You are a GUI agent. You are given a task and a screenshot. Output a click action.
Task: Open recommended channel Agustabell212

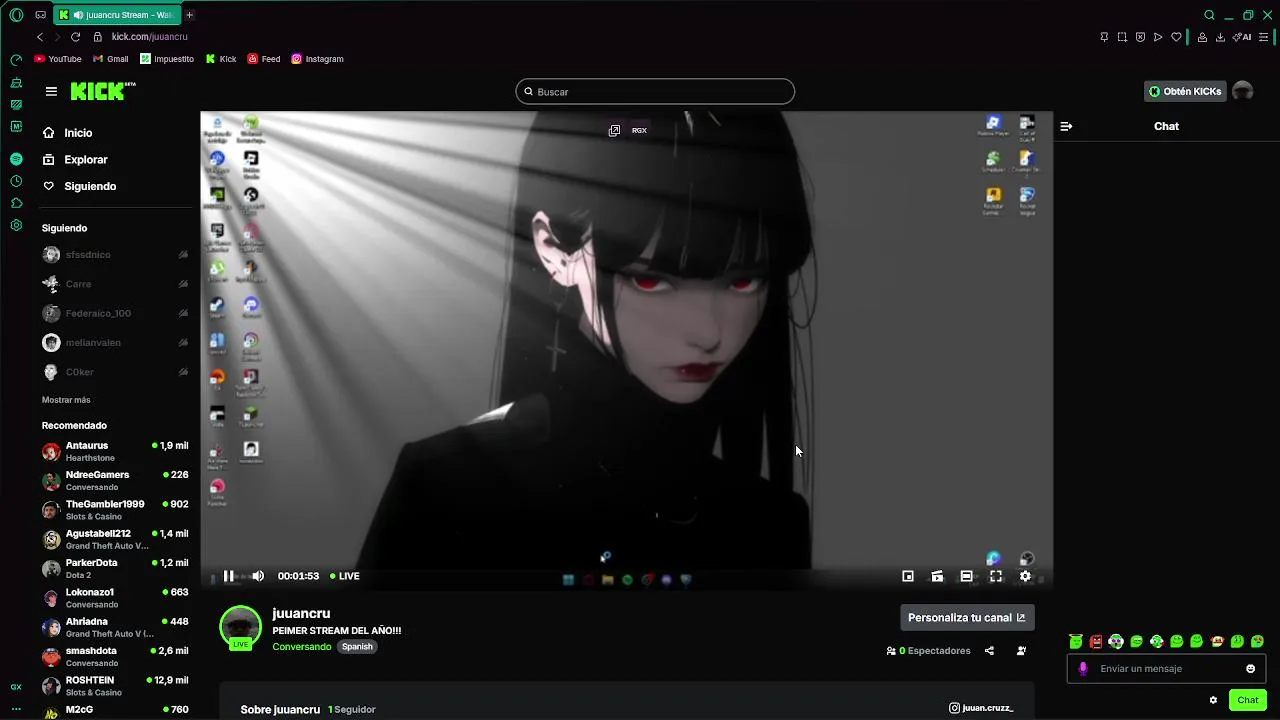(x=115, y=539)
